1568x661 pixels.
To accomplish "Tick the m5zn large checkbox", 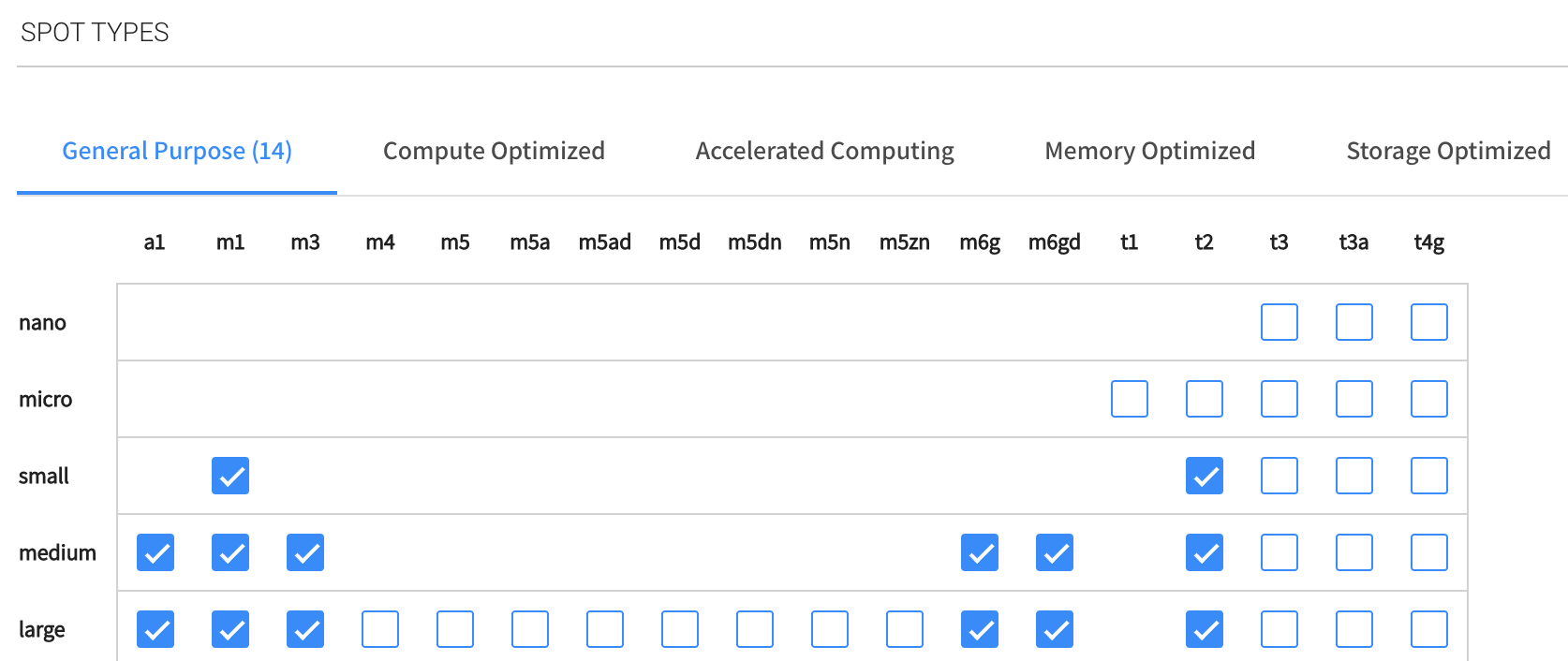I will click(x=905, y=629).
